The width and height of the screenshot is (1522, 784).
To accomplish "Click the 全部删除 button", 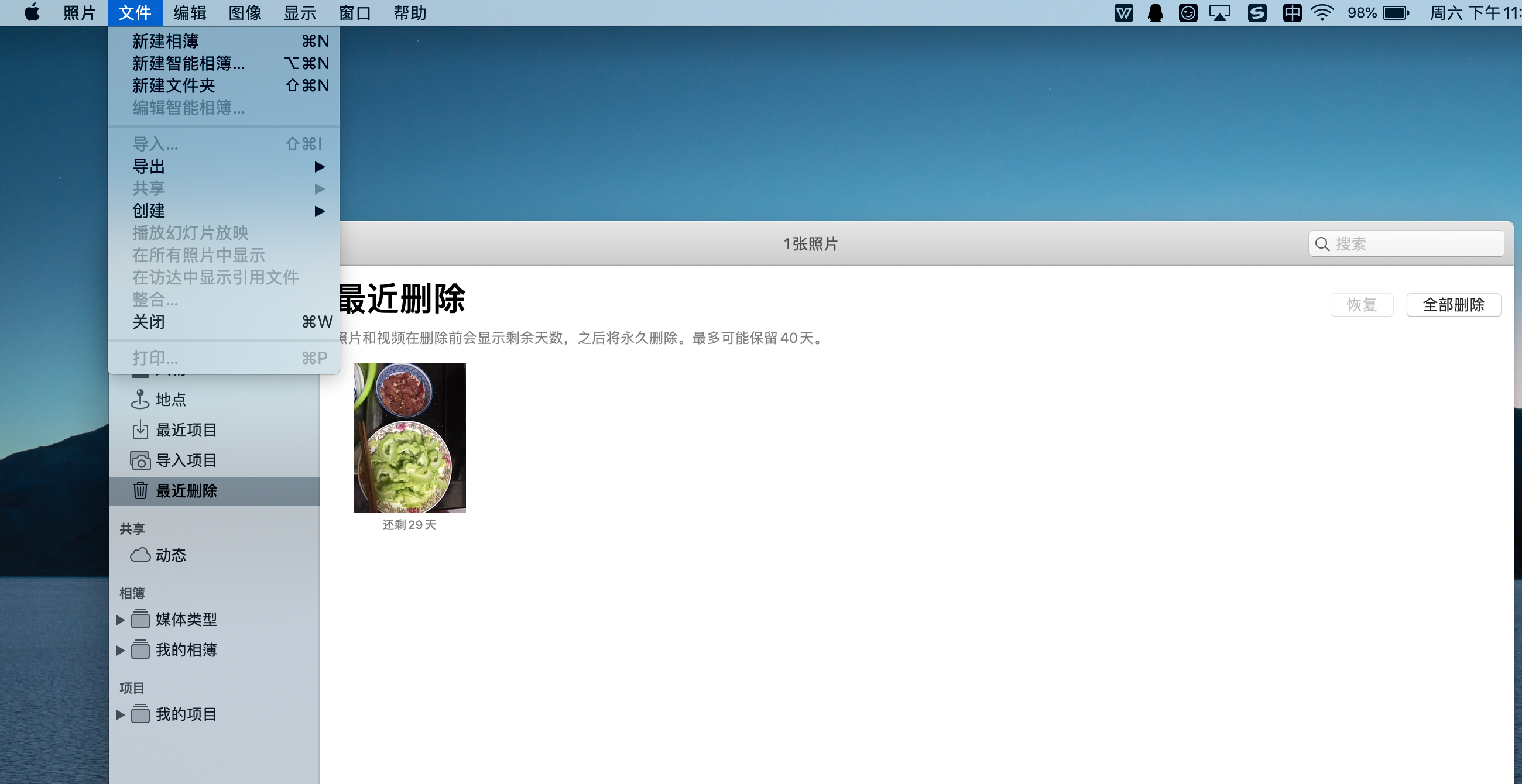I will pos(1453,305).
